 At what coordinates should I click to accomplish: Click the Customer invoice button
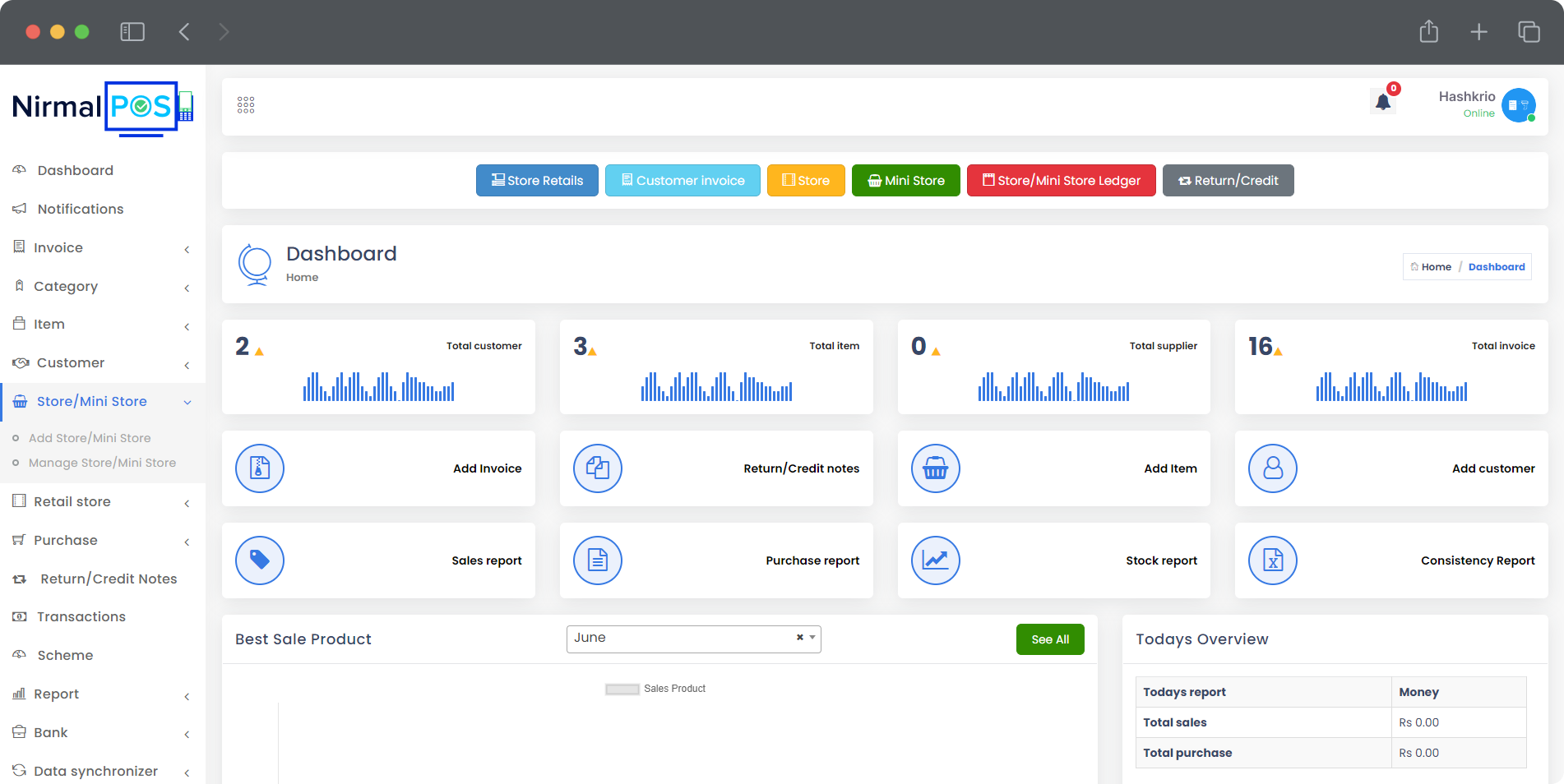[x=683, y=181]
